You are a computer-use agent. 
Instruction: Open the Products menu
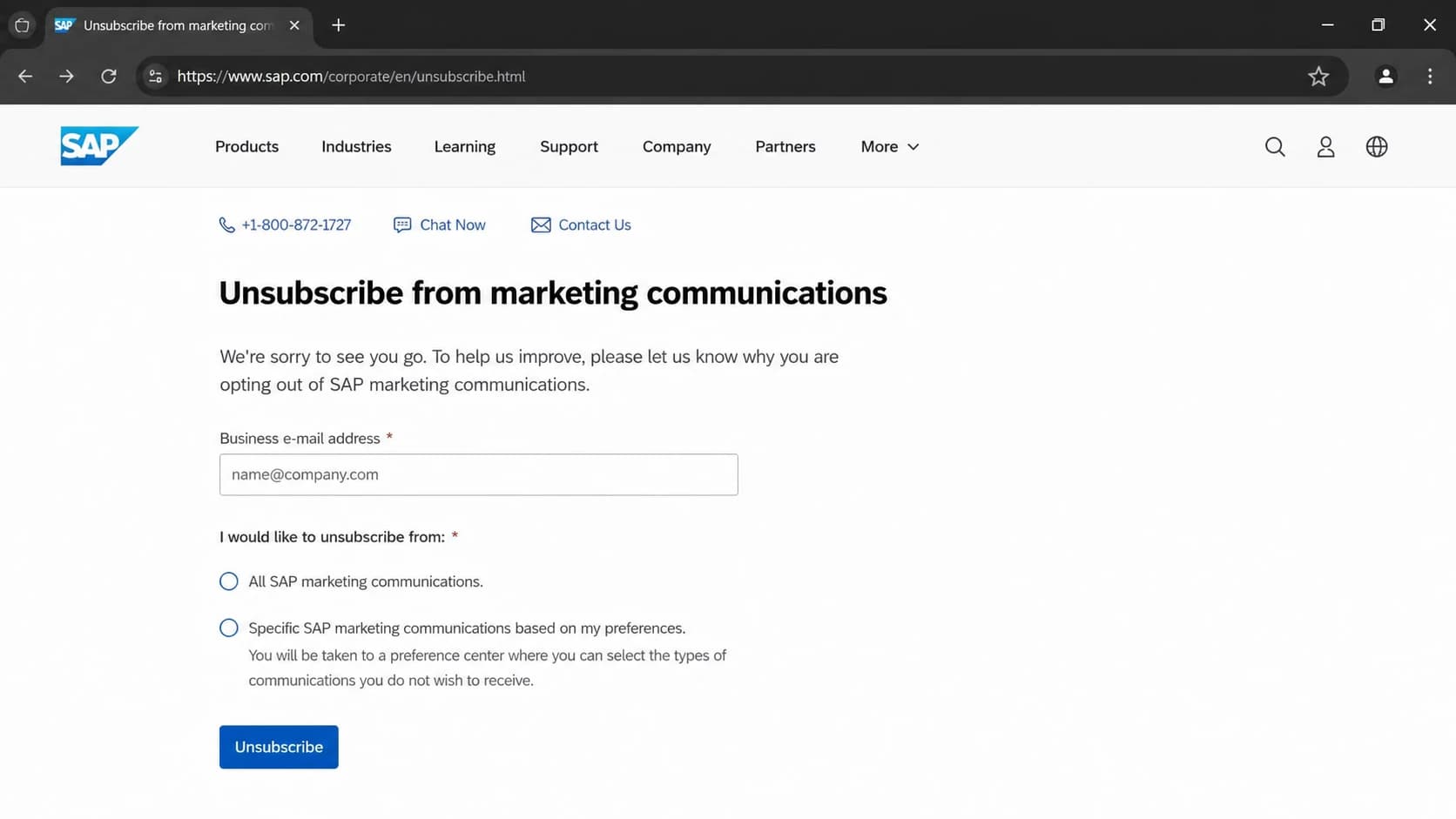pos(246,146)
